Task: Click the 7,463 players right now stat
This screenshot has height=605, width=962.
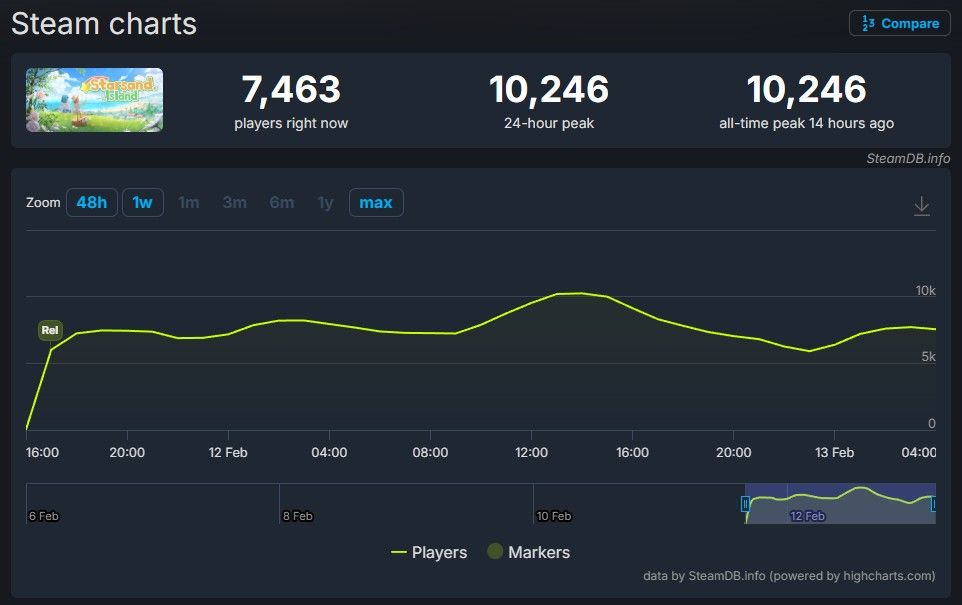Action: pyautogui.click(x=291, y=90)
